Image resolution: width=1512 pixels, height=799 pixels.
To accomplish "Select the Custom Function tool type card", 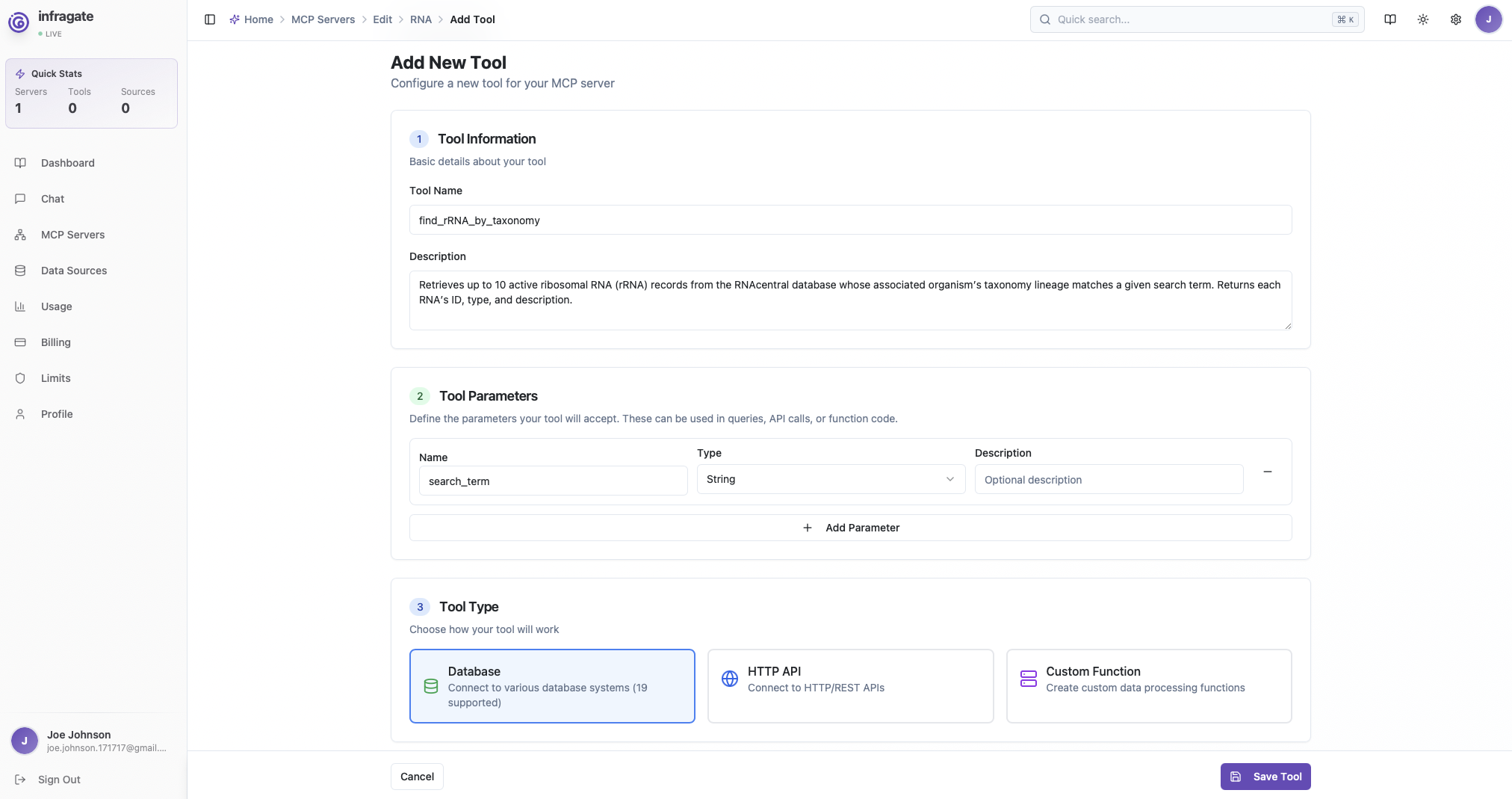I will click(1149, 686).
